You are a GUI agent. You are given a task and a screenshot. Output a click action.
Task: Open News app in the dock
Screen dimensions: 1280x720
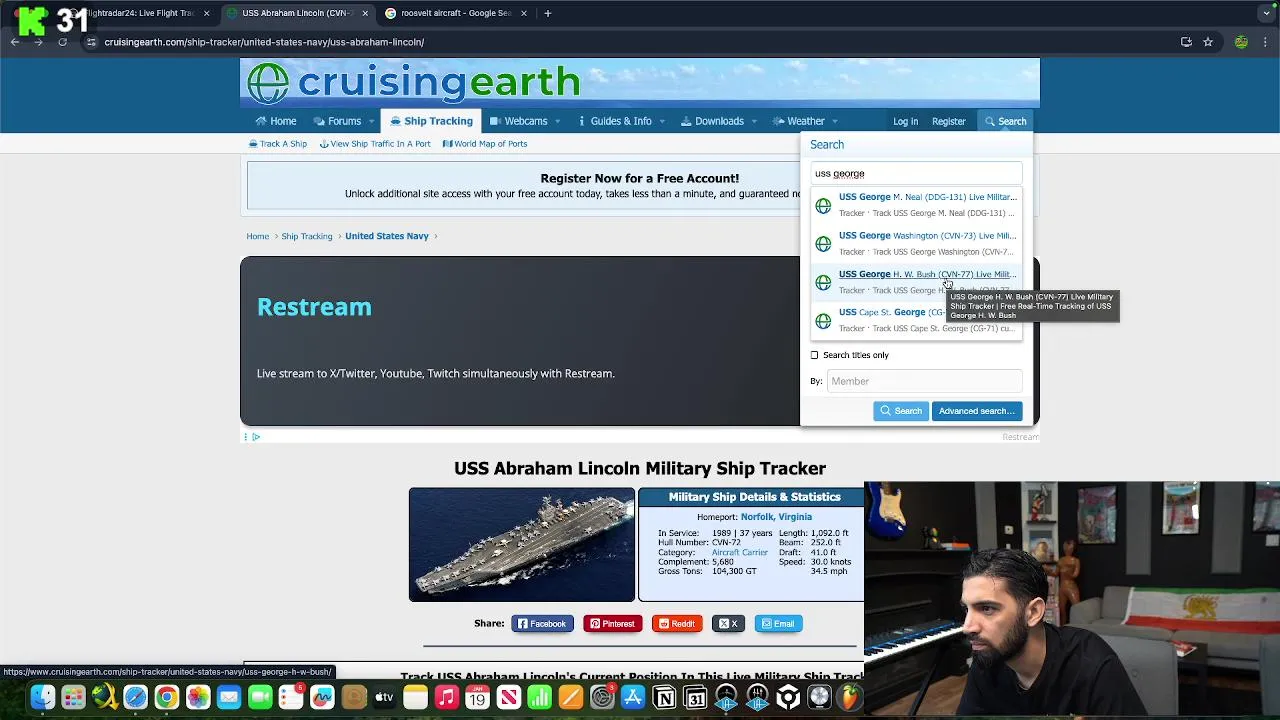[508, 697]
